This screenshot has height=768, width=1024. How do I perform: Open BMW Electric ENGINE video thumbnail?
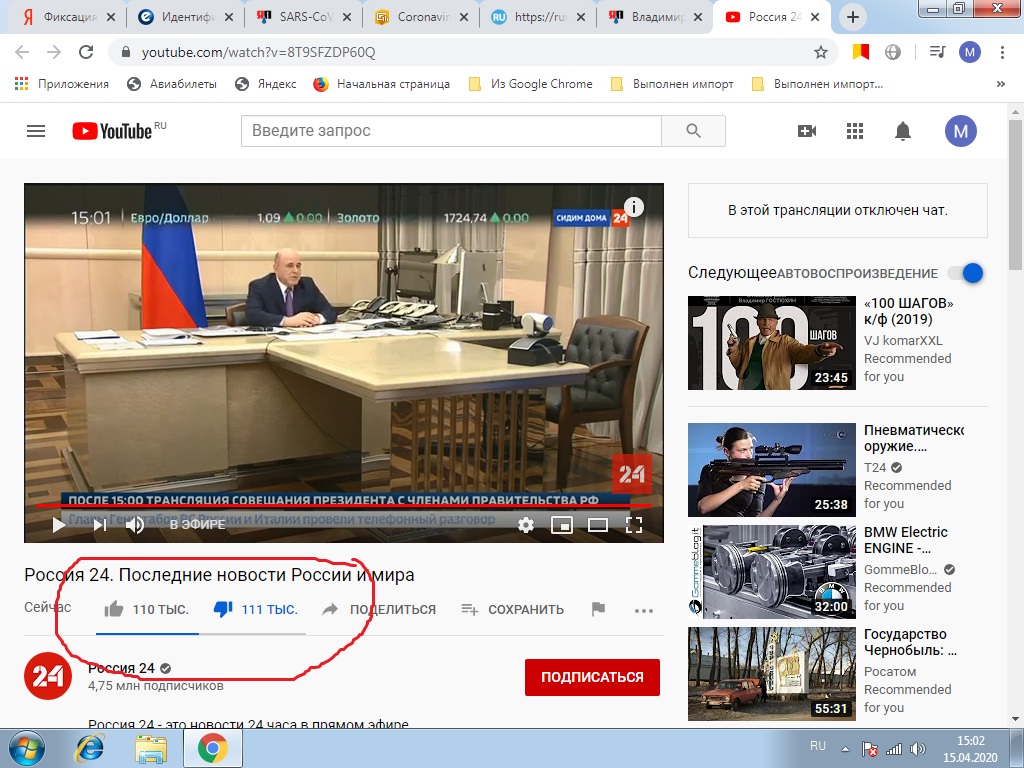click(771, 572)
